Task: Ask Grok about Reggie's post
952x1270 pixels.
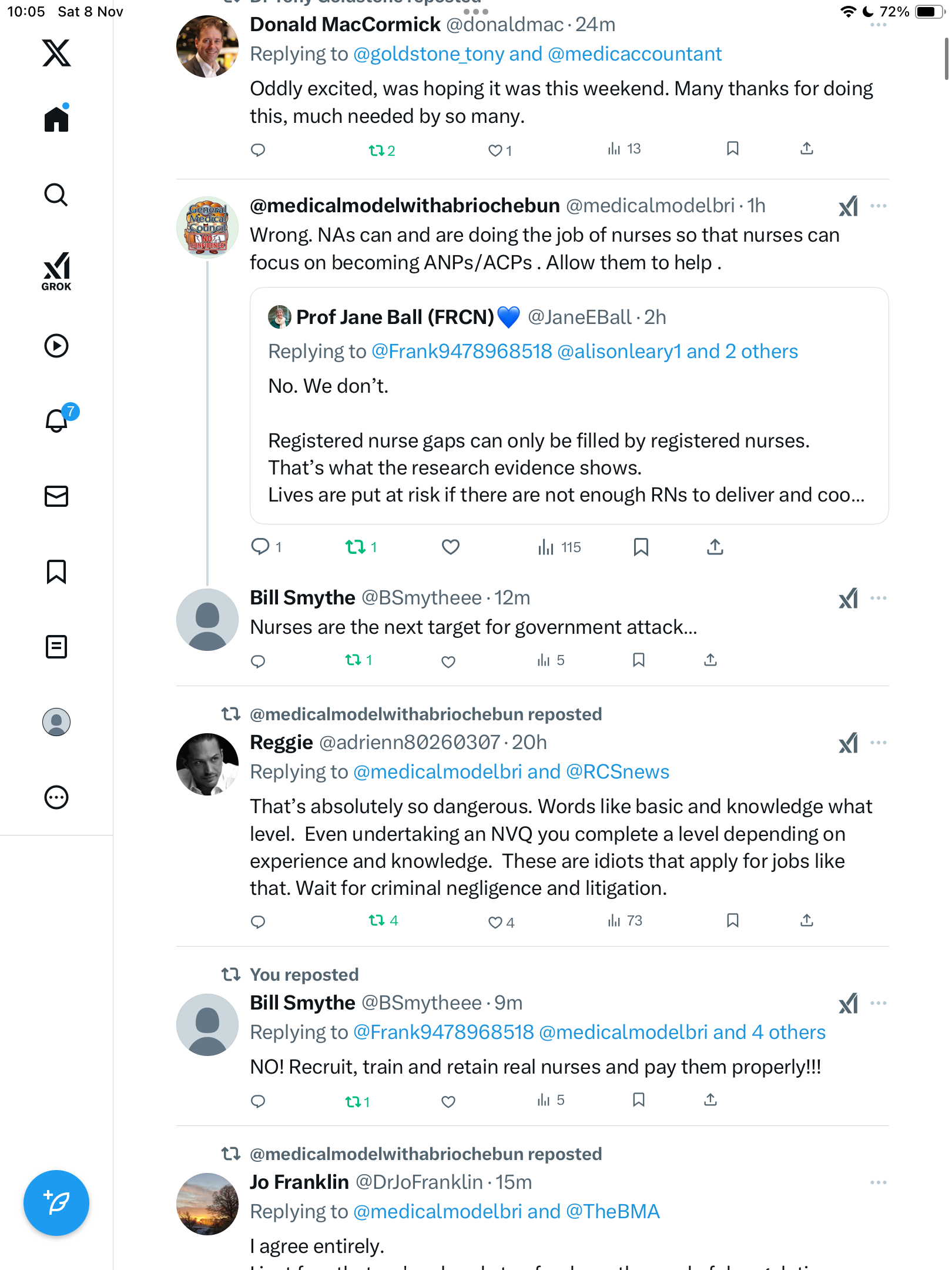Action: click(848, 743)
